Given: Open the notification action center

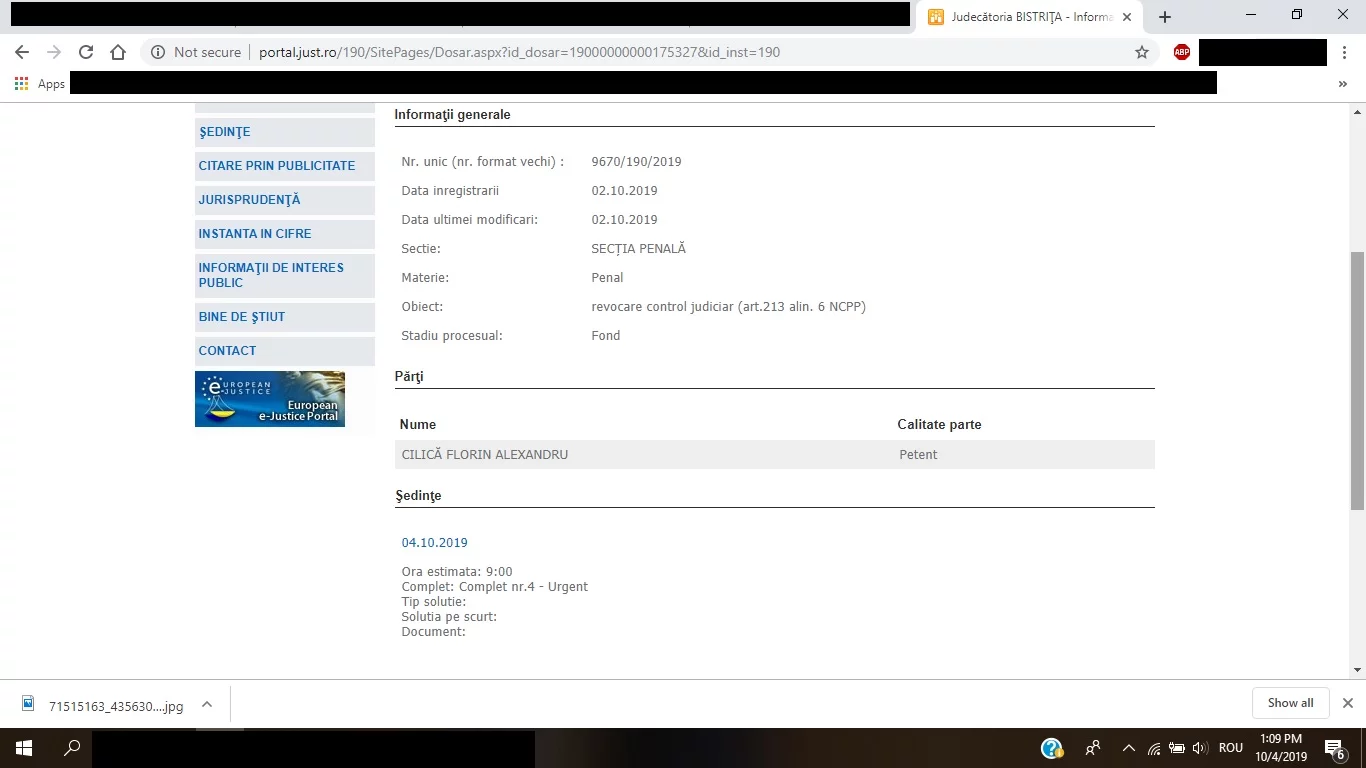Looking at the screenshot, I should point(1334,748).
